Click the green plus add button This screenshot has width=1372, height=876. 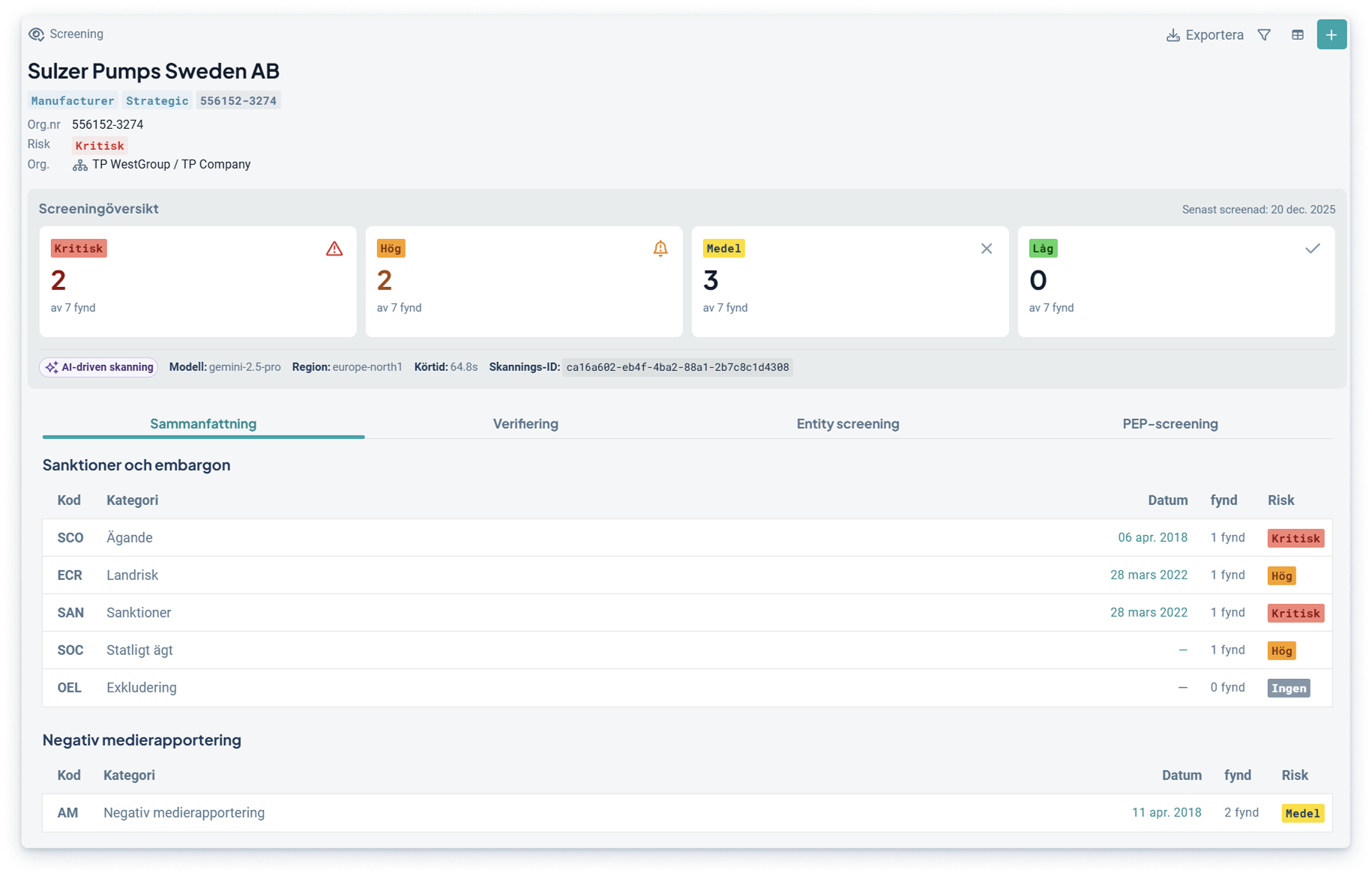click(1332, 34)
